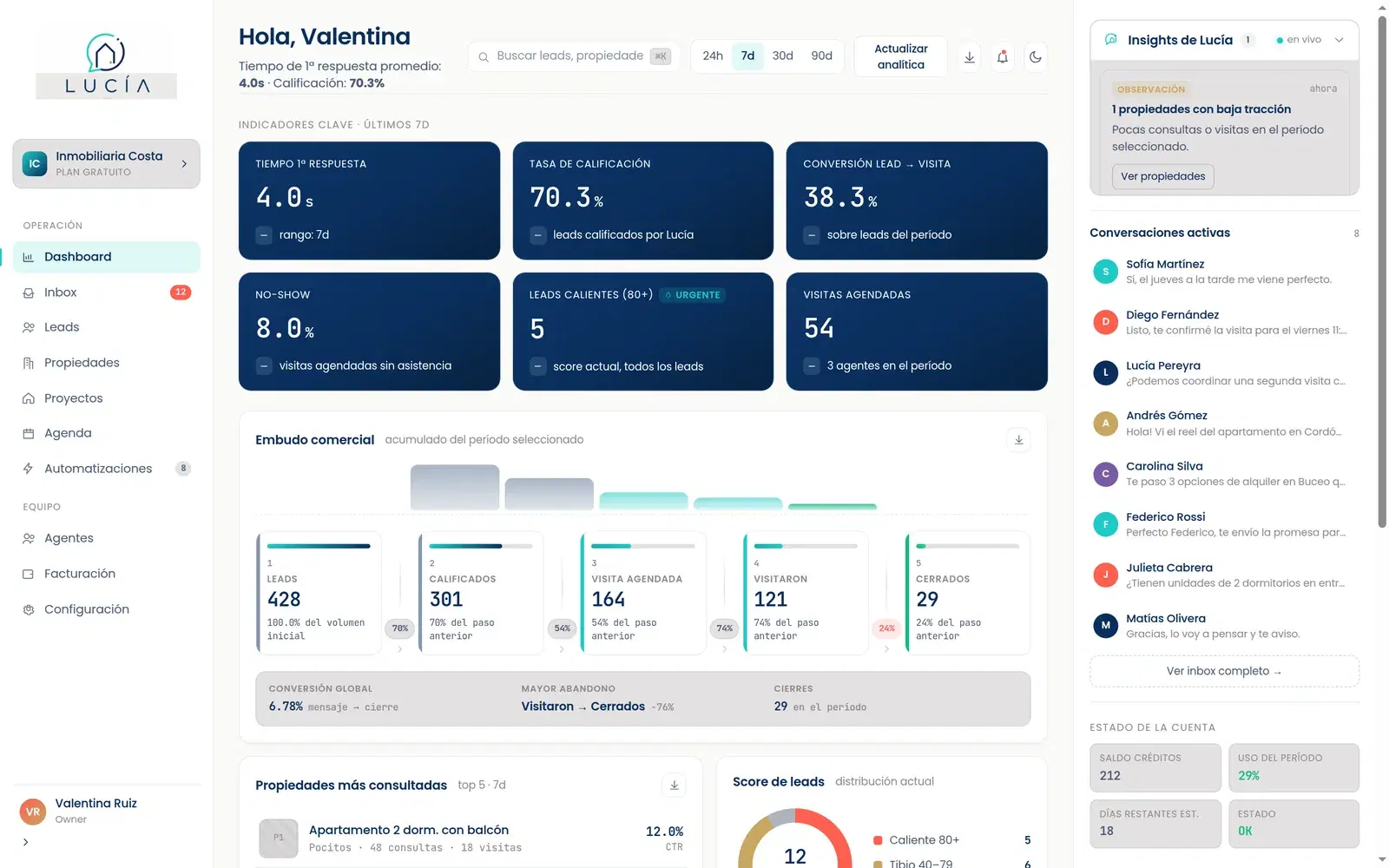Image resolution: width=1389 pixels, height=868 pixels.
Task: Click the Insights de Lucía chat icon
Action: point(1110,40)
